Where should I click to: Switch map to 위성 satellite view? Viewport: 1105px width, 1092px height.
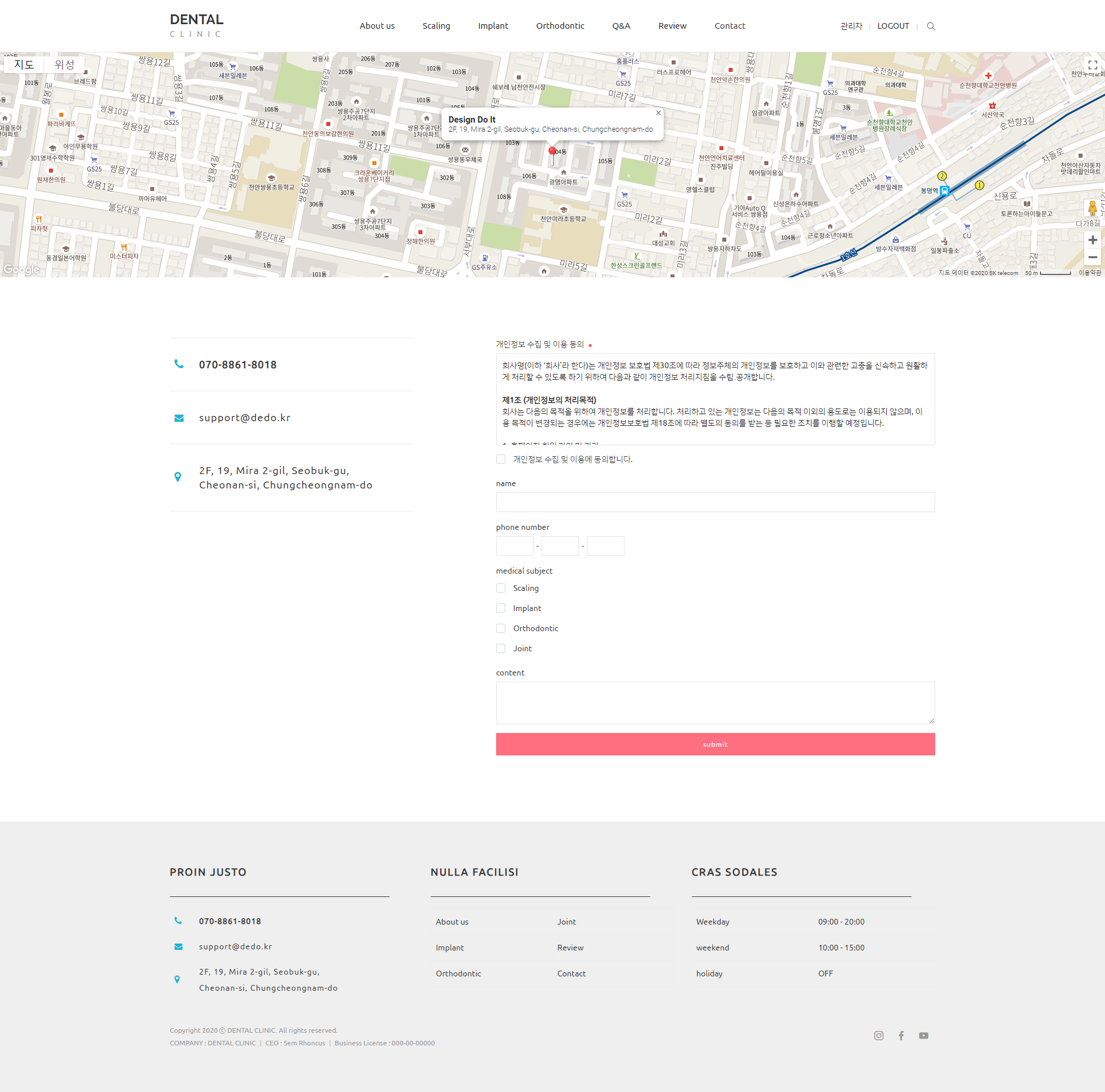[x=64, y=64]
